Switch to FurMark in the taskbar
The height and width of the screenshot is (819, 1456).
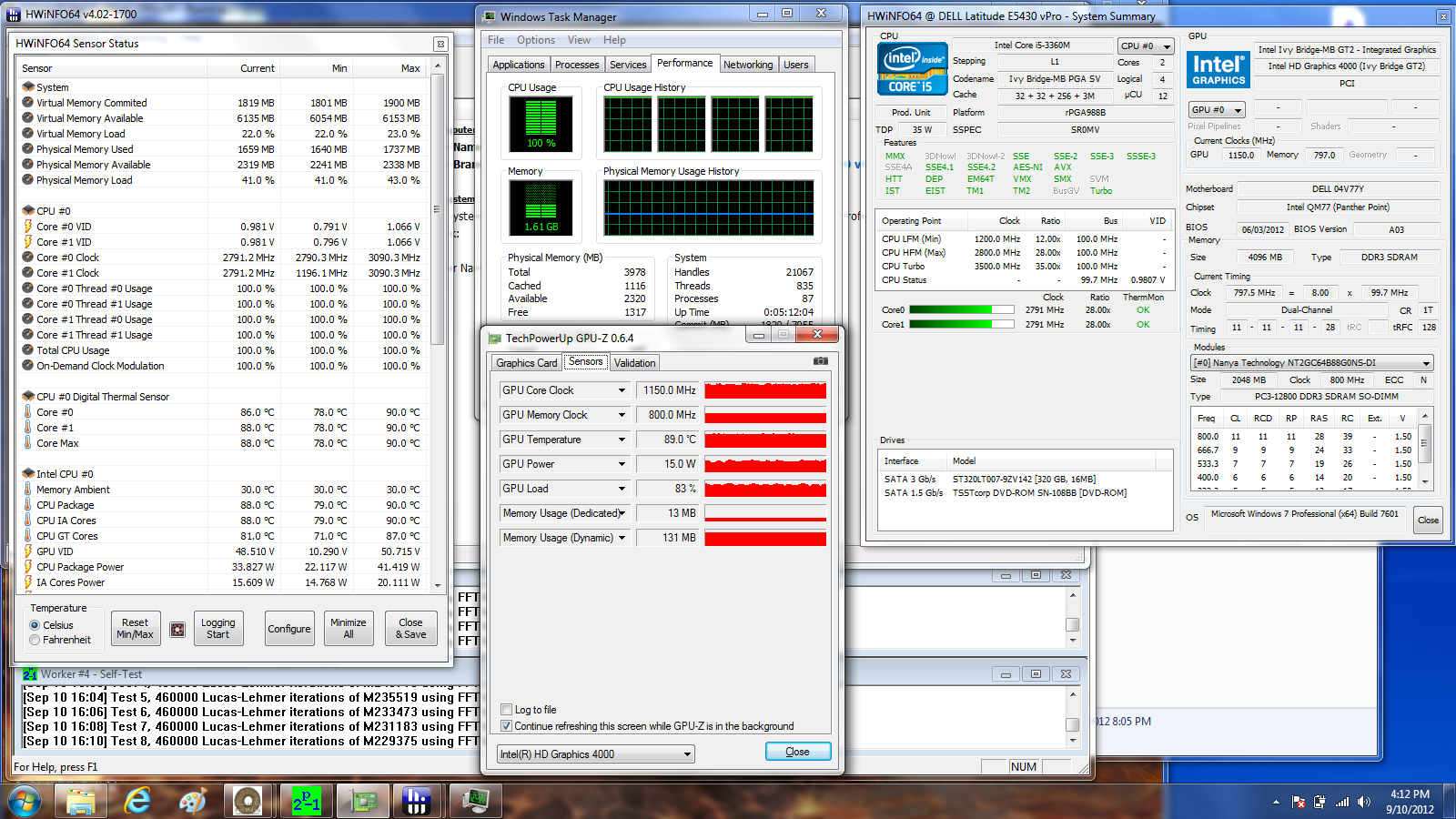tap(248, 802)
